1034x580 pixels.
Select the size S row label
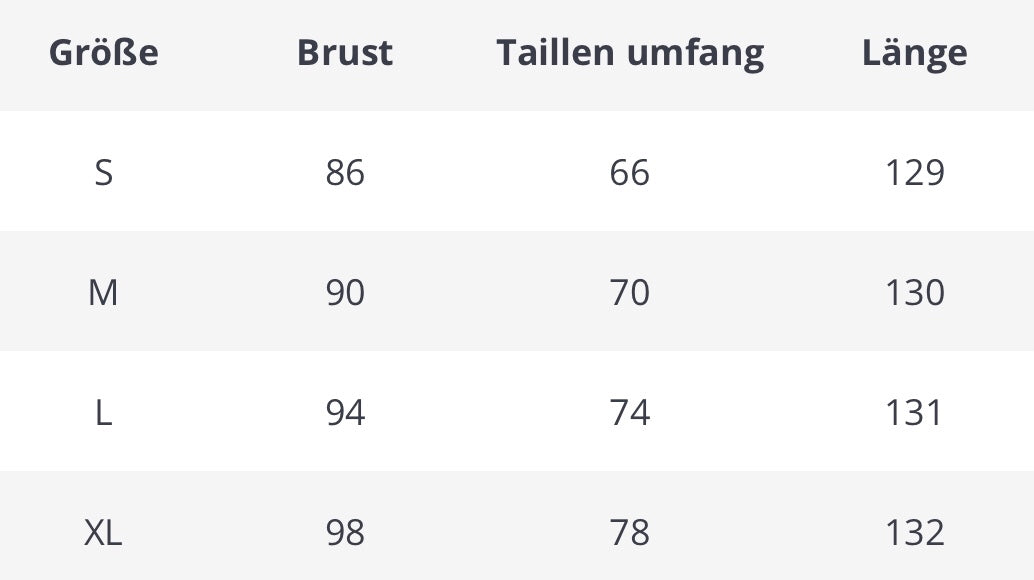[103, 173]
